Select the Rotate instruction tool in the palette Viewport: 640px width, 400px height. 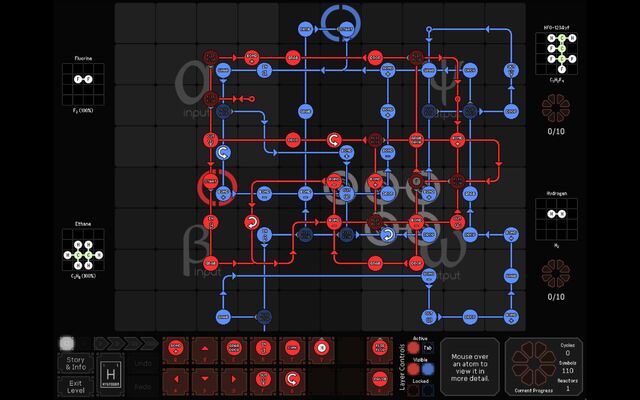[x=292, y=380]
